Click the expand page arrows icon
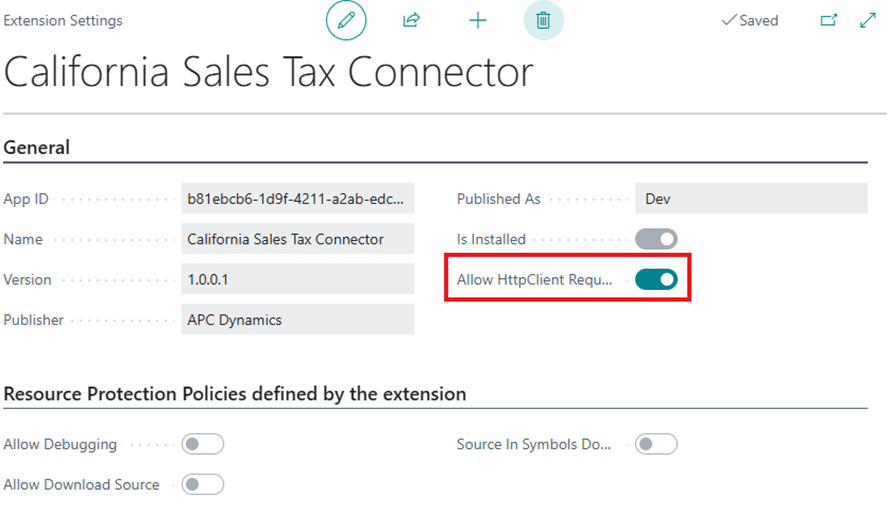Viewport: 888px width, 531px height. 867,20
